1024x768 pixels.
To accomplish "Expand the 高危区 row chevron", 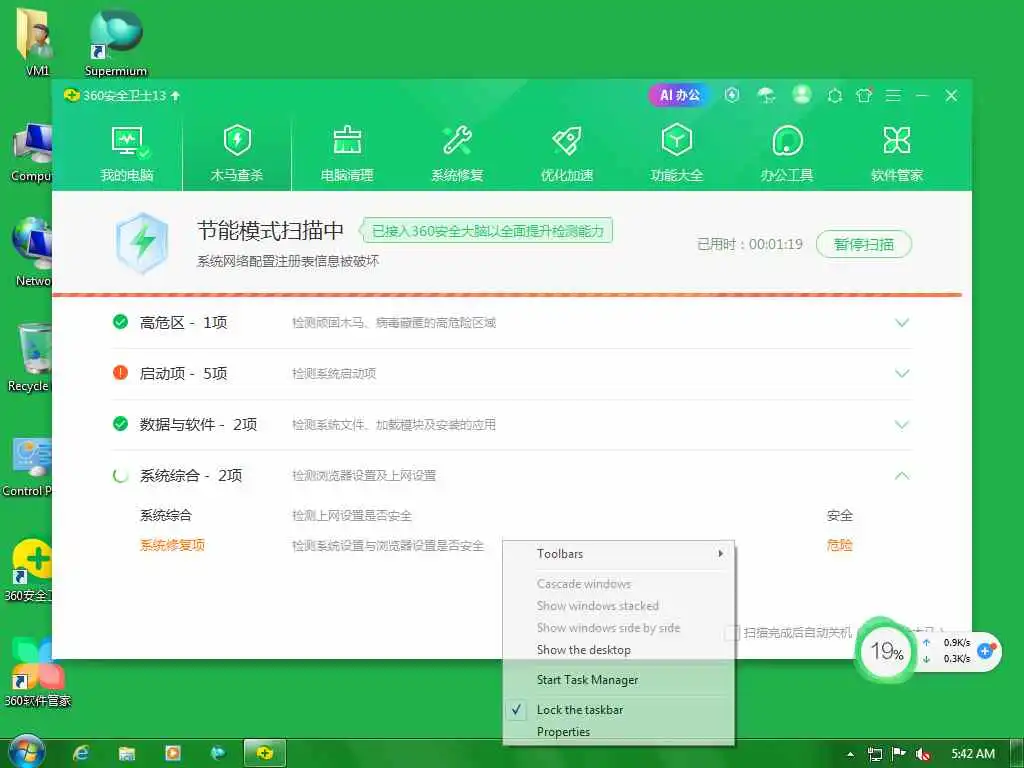I will coord(902,323).
